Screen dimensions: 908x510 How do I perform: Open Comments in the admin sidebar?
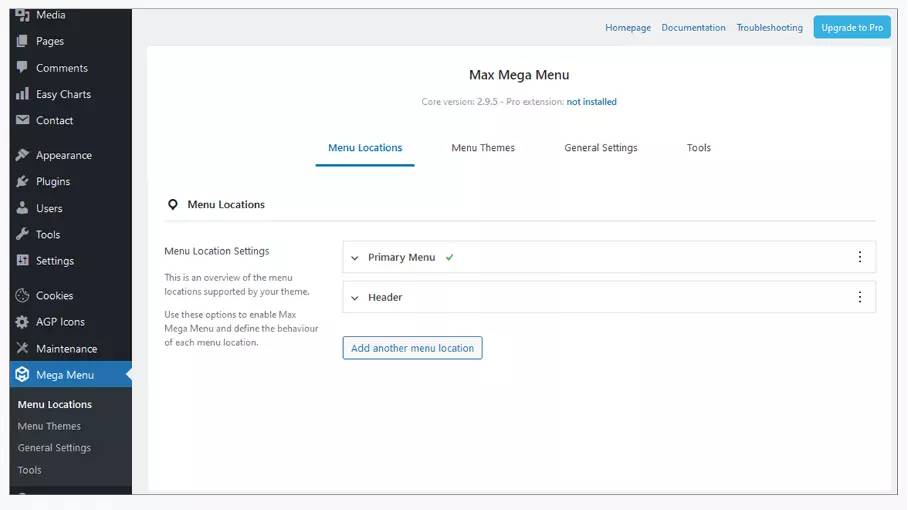click(x=62, y=68)
